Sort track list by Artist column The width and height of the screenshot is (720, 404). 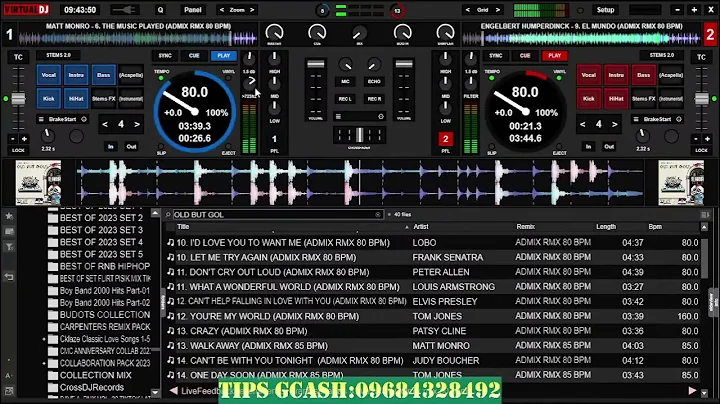click(421, 227)
